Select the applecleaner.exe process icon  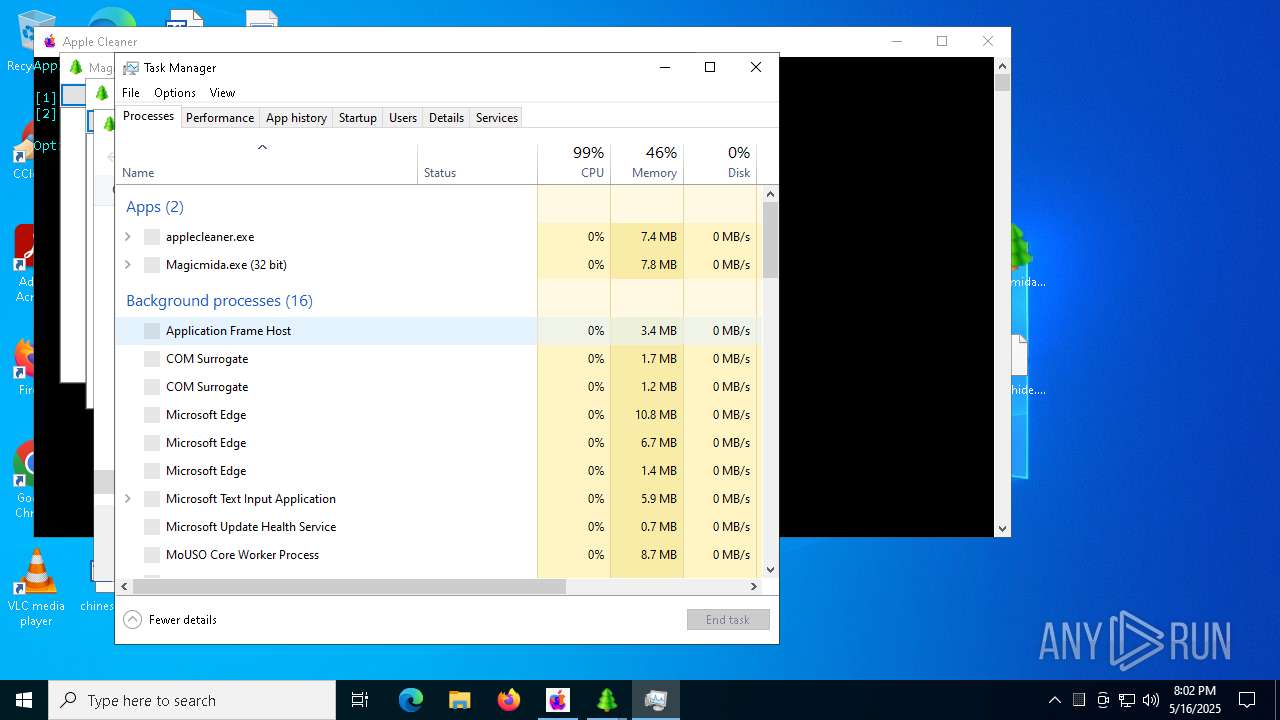pos(152,237)
